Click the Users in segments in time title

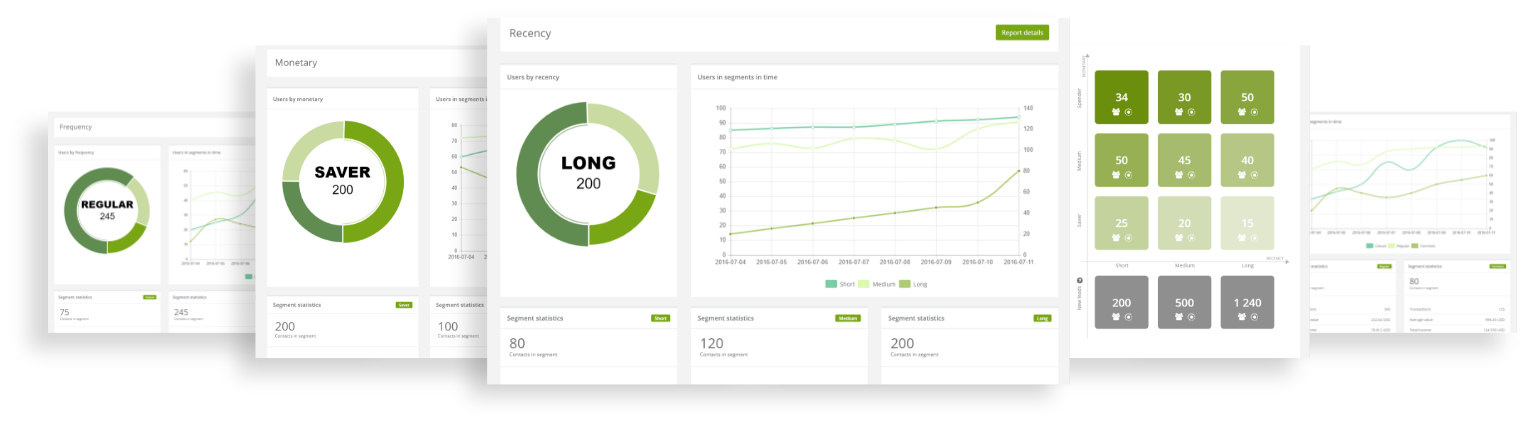[737, 77]
